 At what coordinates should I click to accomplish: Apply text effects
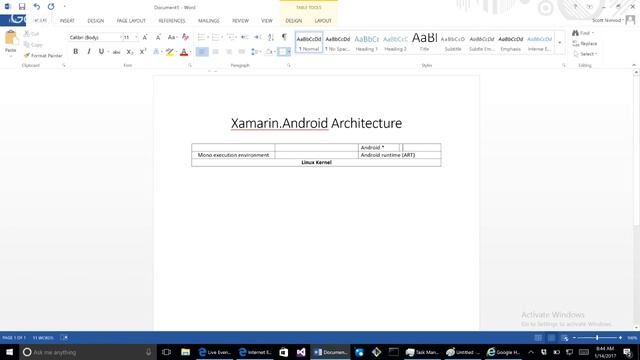156,52
